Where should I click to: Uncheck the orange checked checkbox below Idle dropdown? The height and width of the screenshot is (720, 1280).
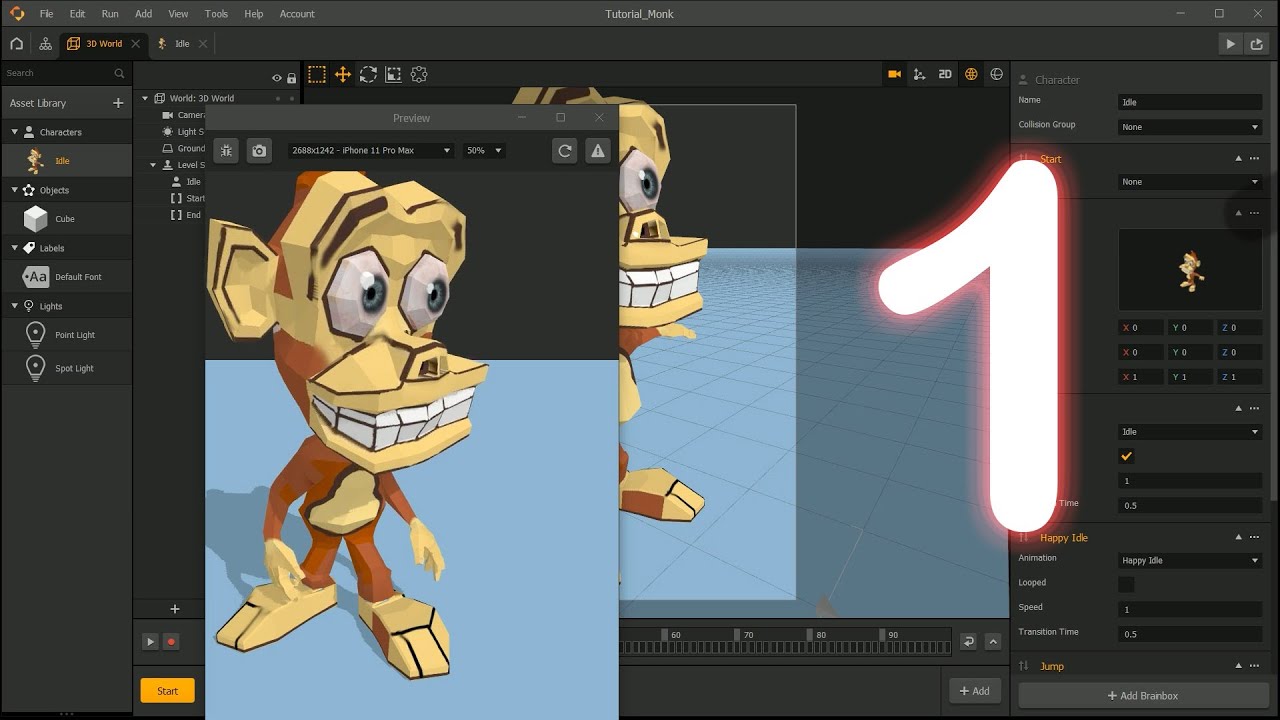point(1126,456)
